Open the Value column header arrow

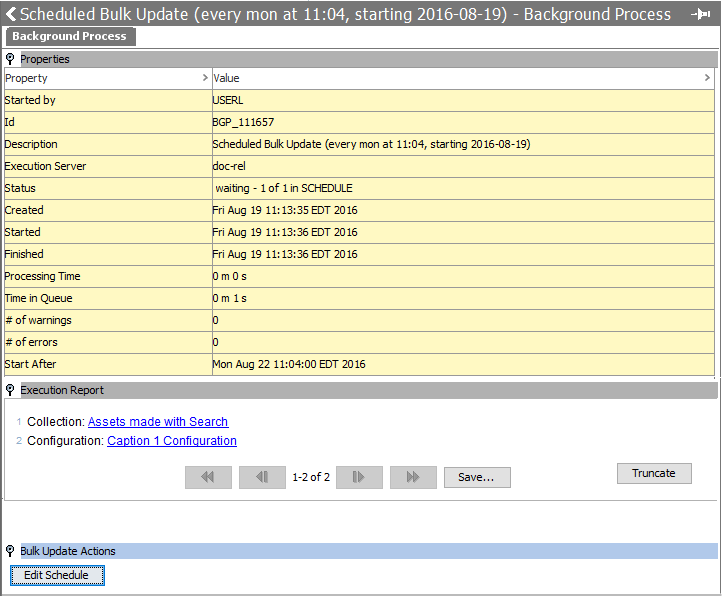click(x=707, y=78)
